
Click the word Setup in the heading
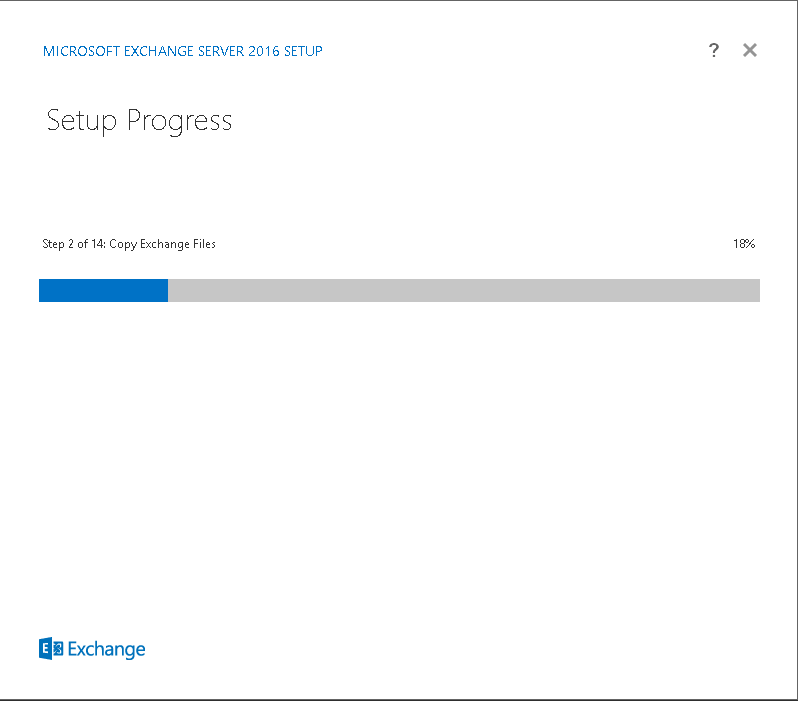click(x=81, y=121)
